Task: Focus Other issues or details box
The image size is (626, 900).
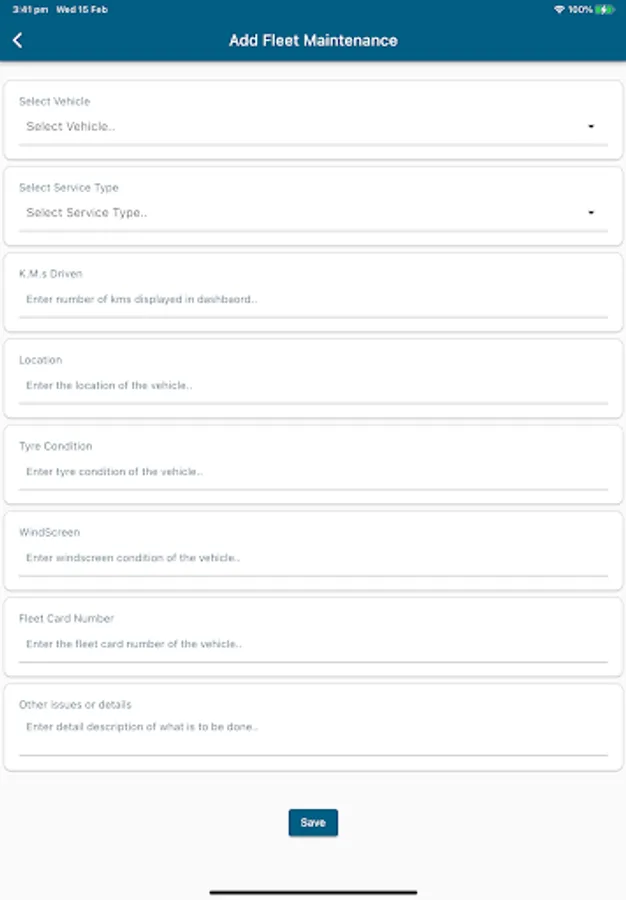Action: 312,730
